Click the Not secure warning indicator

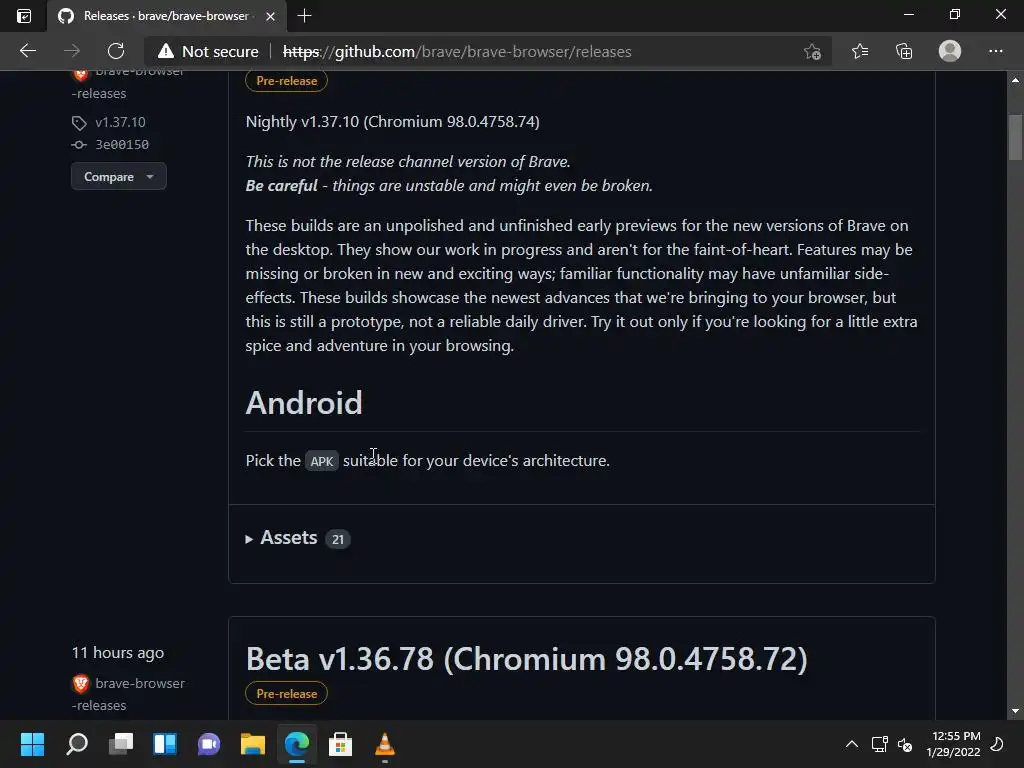[208, 52]
